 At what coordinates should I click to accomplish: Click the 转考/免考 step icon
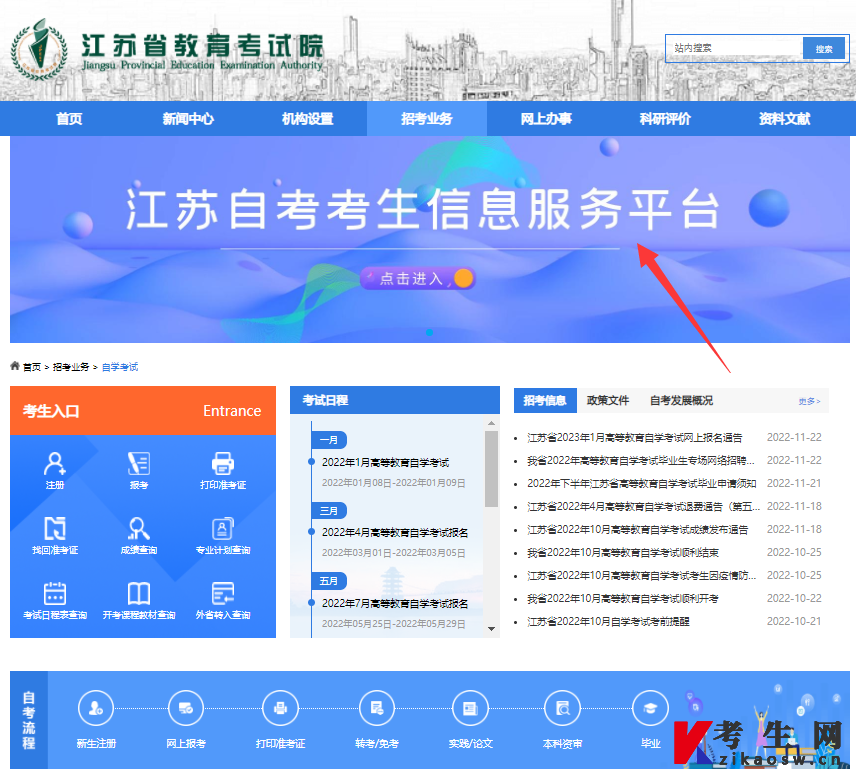click(x=377, y=709)
